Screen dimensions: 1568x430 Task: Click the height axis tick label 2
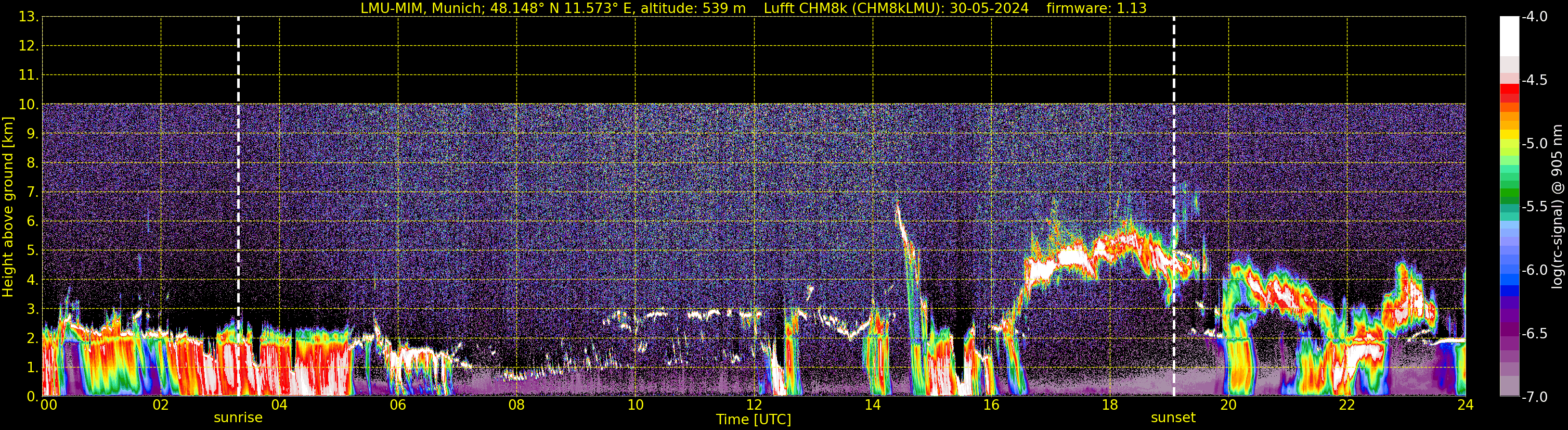(32, 338)
